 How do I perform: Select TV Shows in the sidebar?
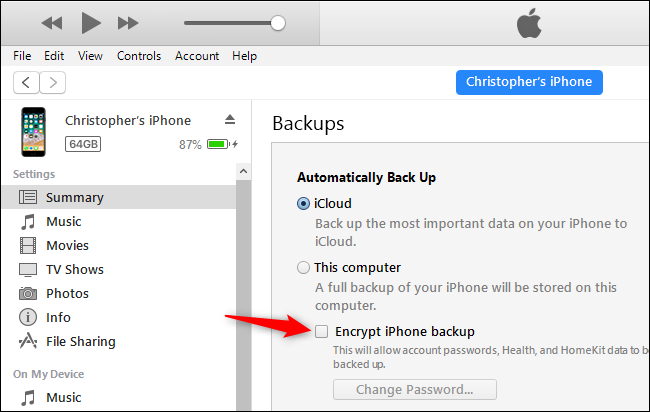[x=74, y=269]
